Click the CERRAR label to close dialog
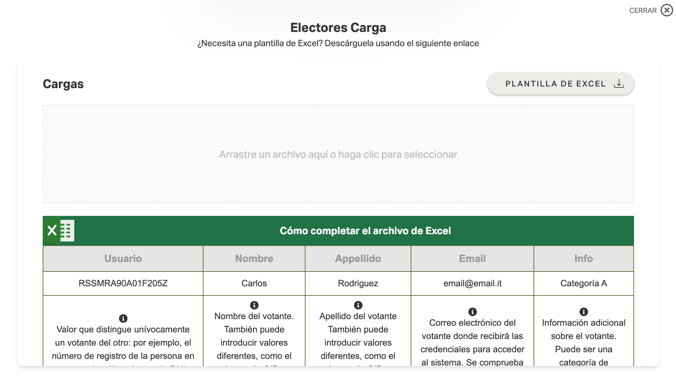Screen dimensions: 676x386 (x=642, y=10)
